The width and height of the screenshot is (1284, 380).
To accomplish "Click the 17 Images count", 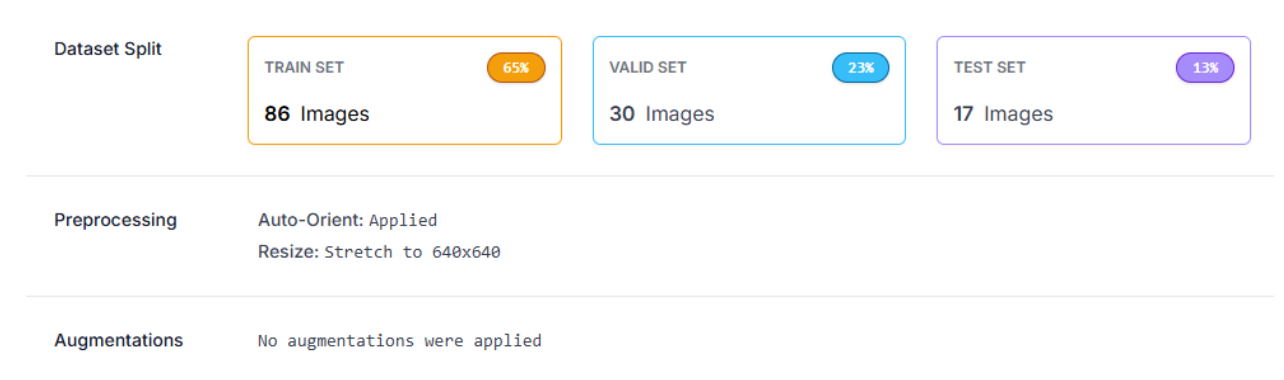I will pos(1003,114).
